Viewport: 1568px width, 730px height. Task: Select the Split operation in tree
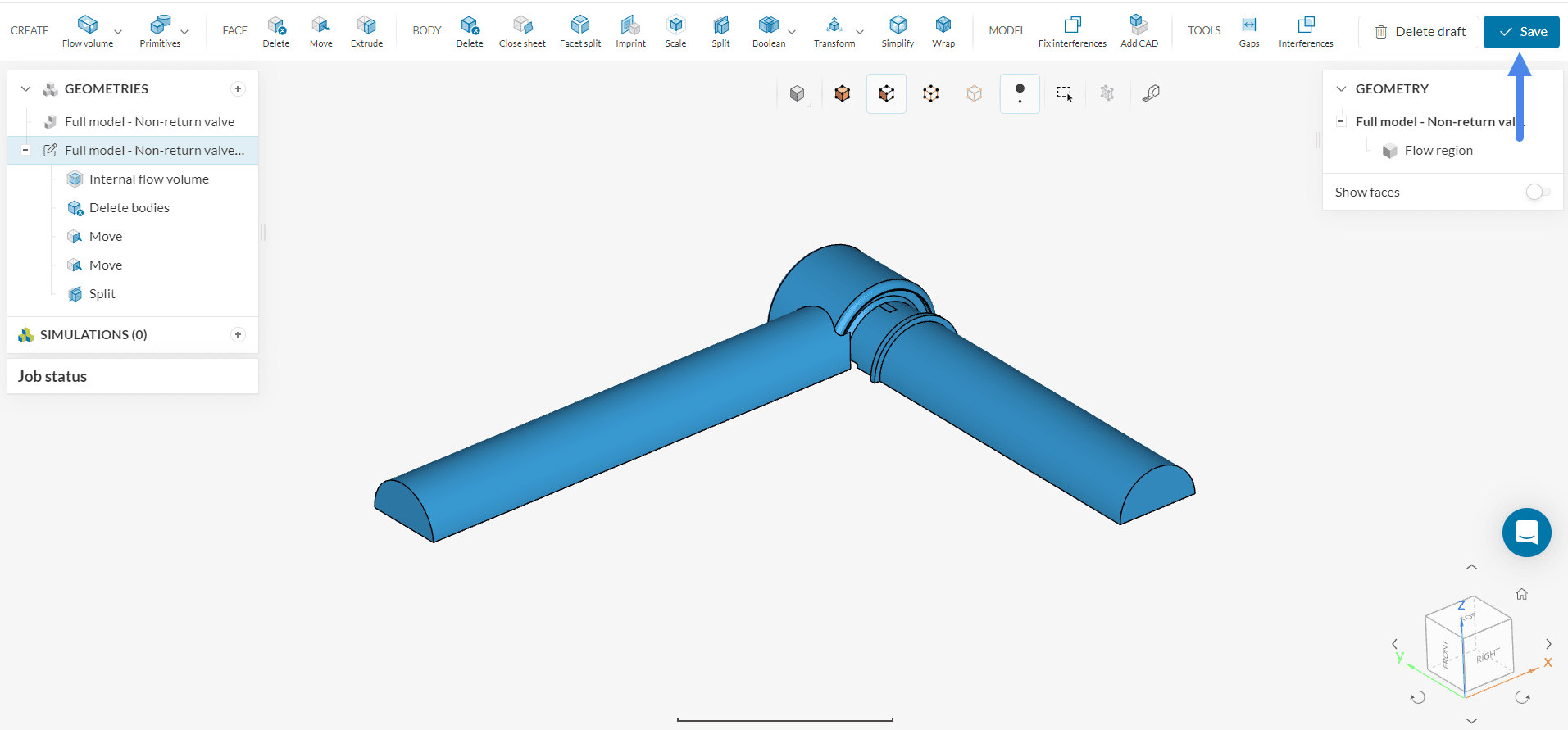click(x=102, y=293)
